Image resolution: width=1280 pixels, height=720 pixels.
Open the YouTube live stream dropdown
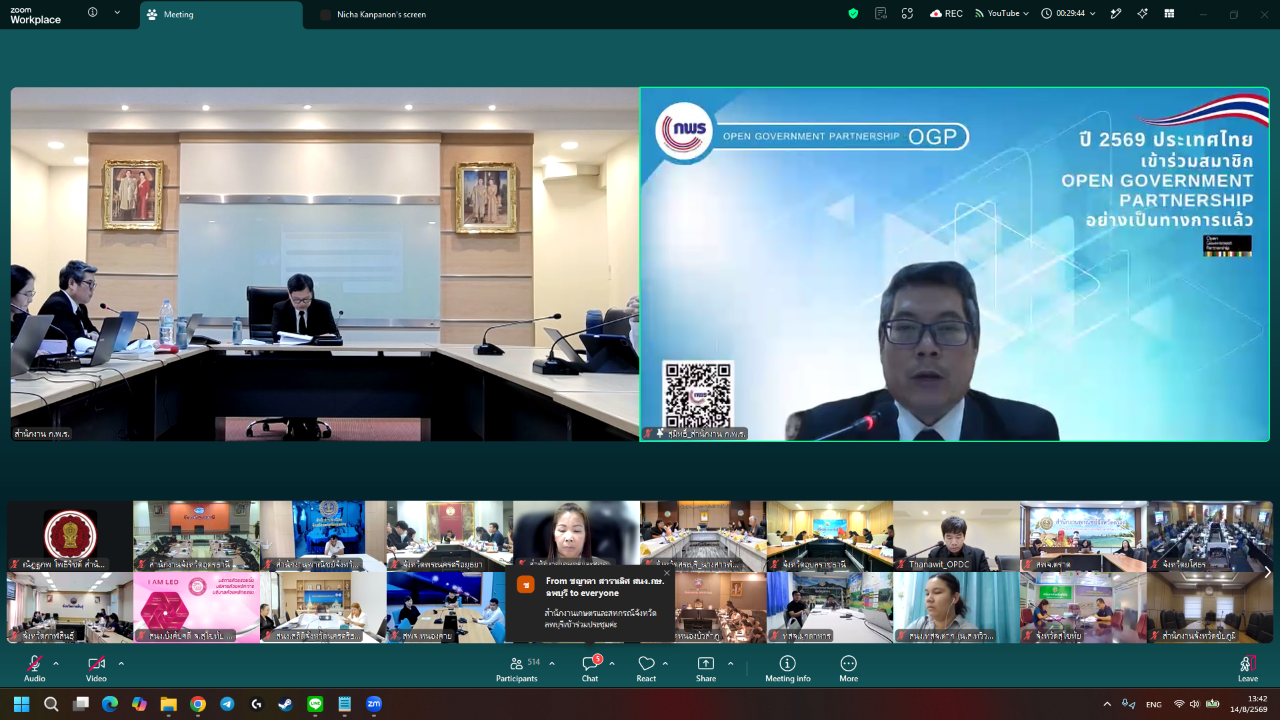click(x=1002, y=13)
